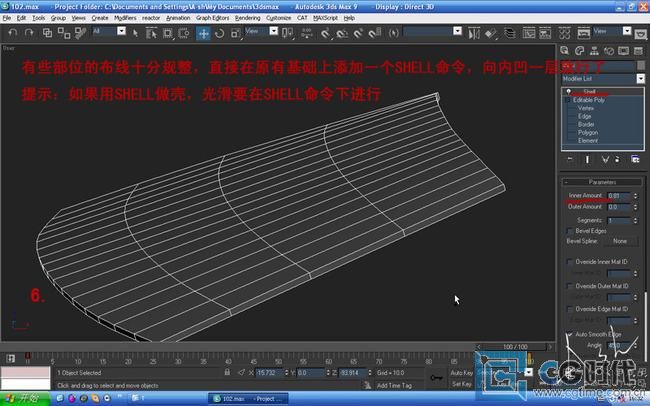Image resolution: width=650 pixels, height=406 pixels.
Task: Open the Select by Name dialog
Action: pos(151,33)
